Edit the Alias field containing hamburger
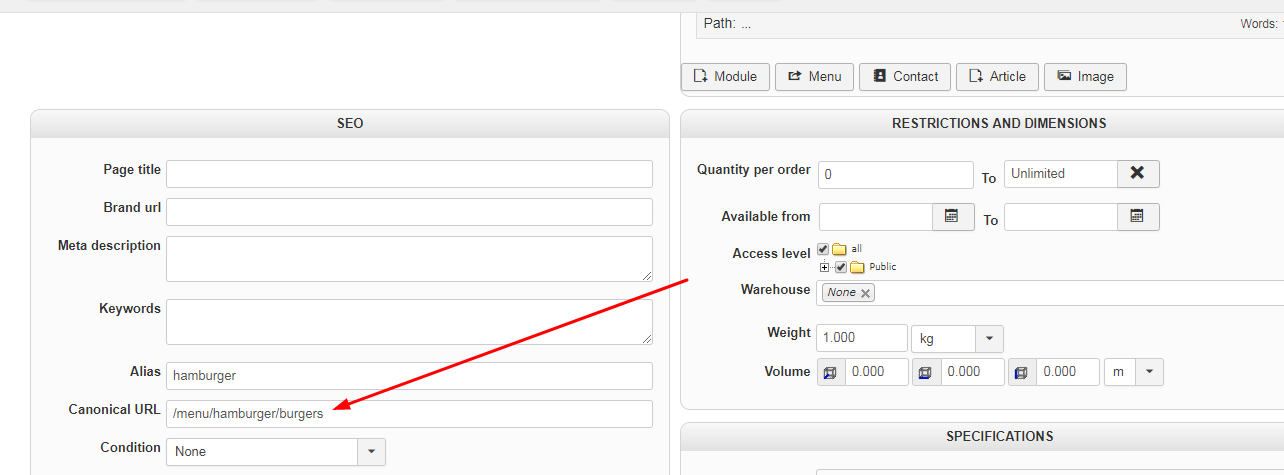1284x475 pixels. click(409, 376)
